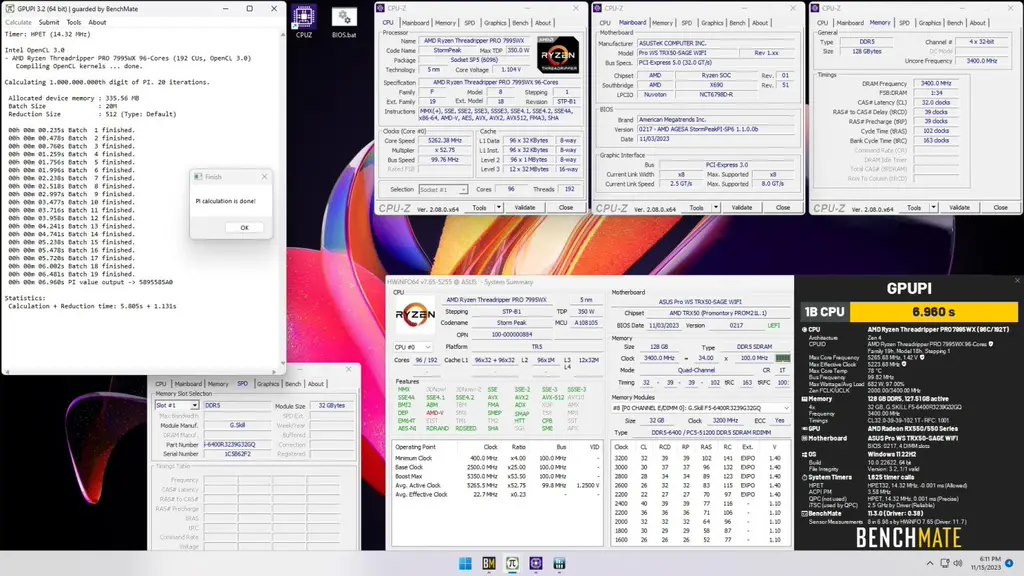Click the AMD Threadripper logo in CPU-Z
Viewport: 1024px width, 576px height.
(557, 57)
